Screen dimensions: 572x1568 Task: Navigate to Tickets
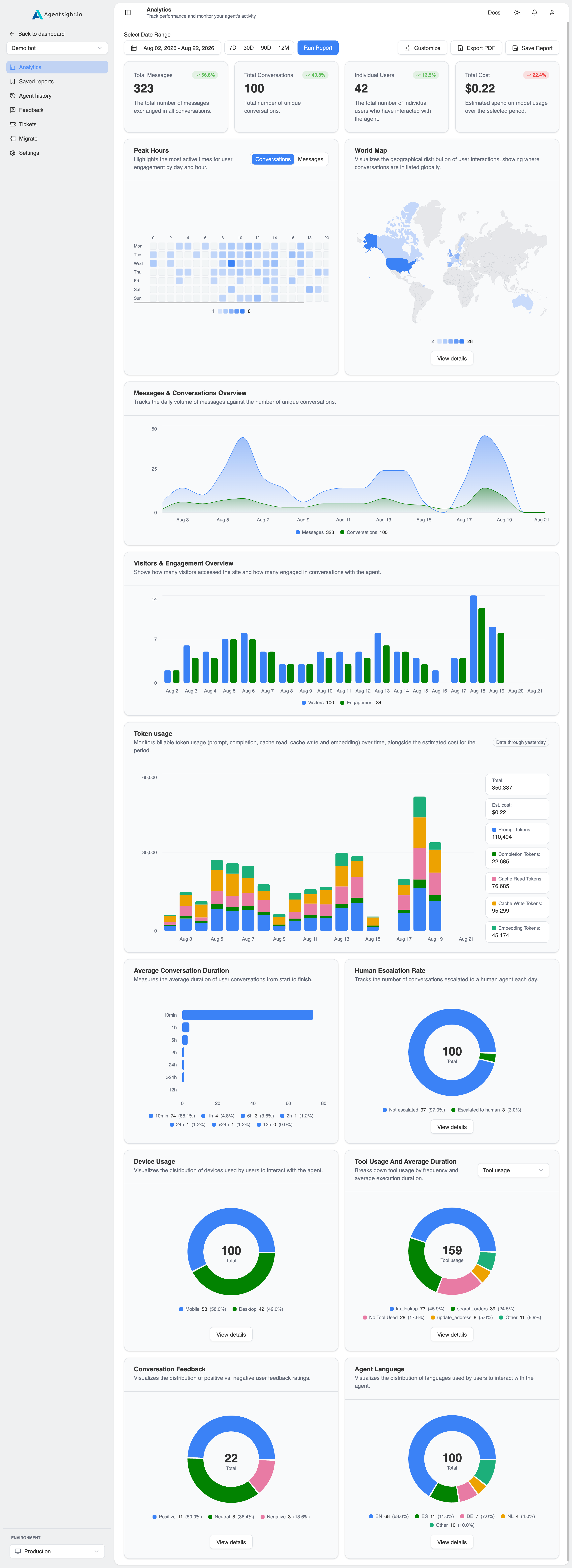(57, 124)
